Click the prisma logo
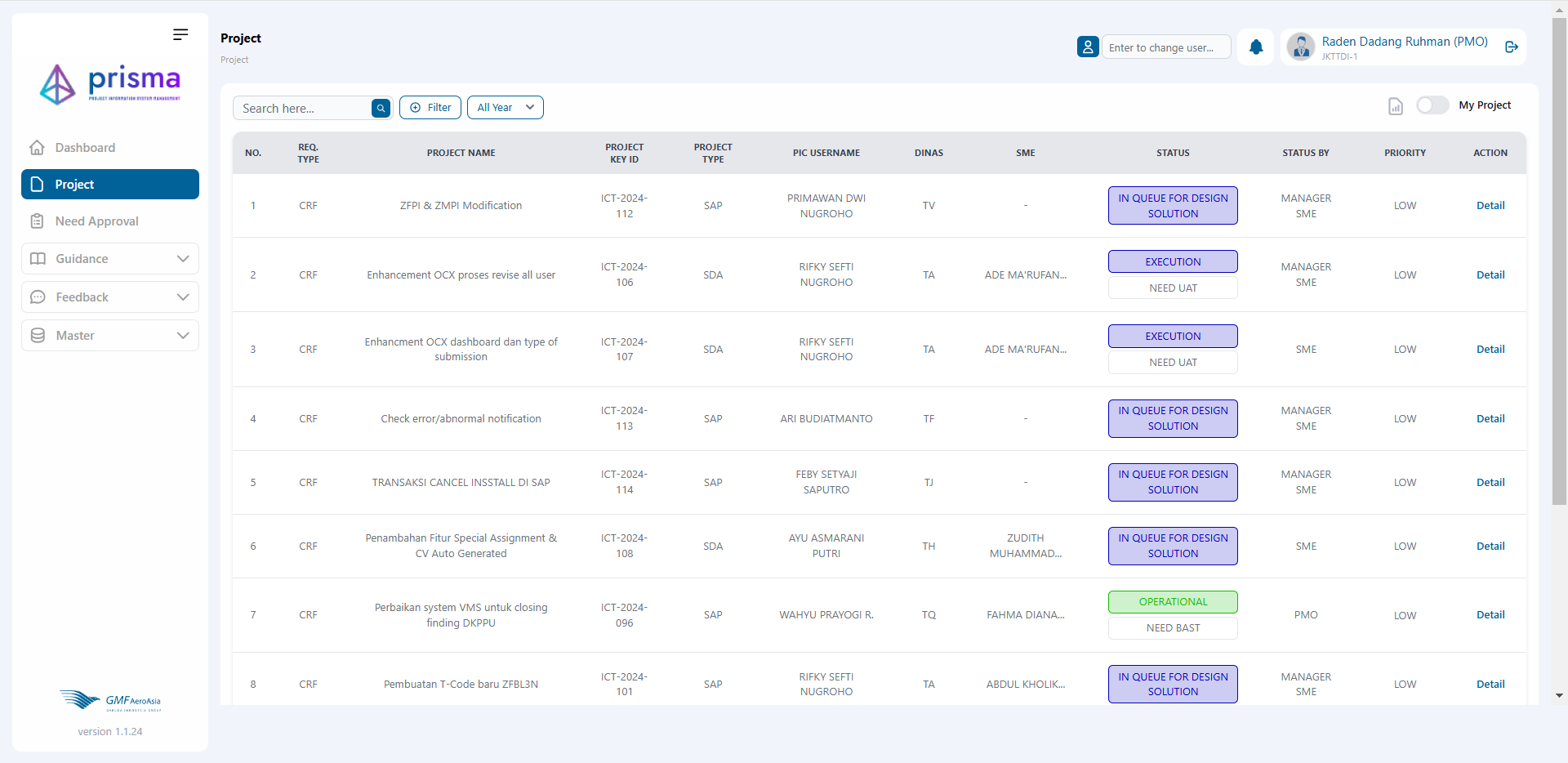This screenshot has width=1568, height=763. click(x=110, y=84)
